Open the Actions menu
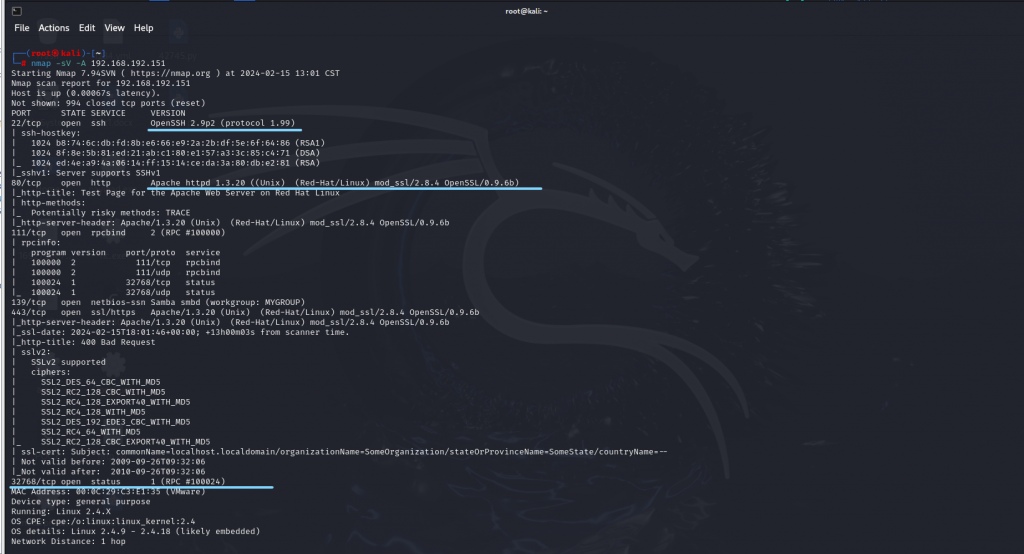Viewport: 1024px width, 554px height. point(54,28)
